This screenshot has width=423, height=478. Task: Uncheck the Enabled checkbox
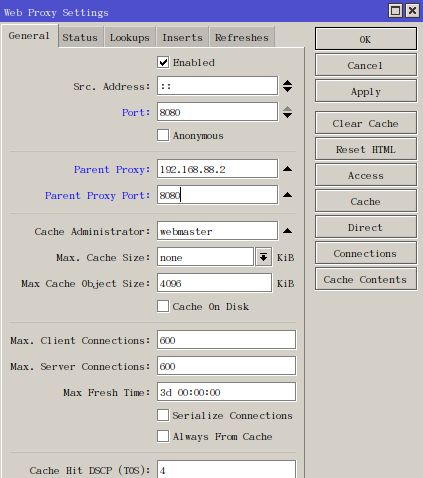coord(163,62)
